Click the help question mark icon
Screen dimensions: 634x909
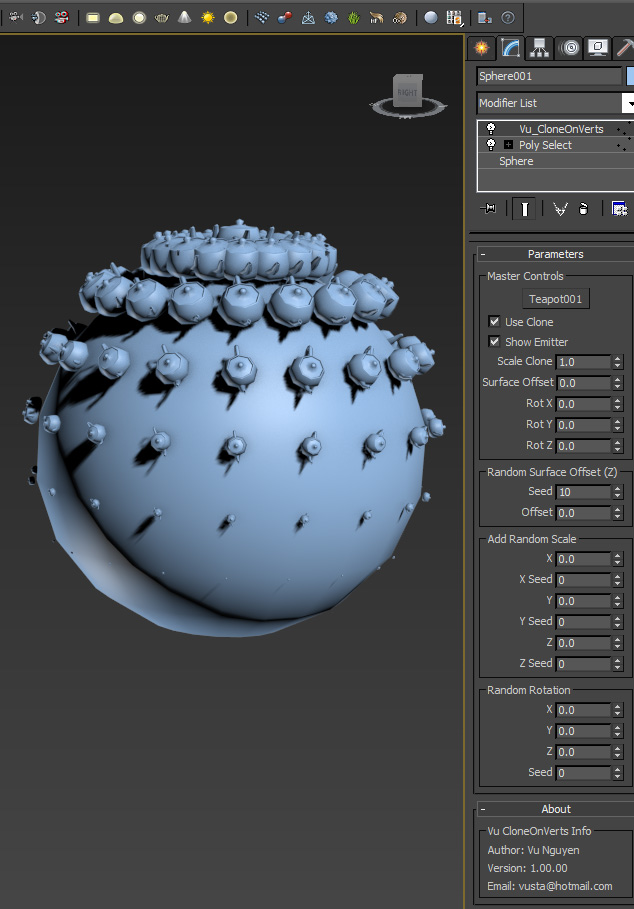click(508, 17)
